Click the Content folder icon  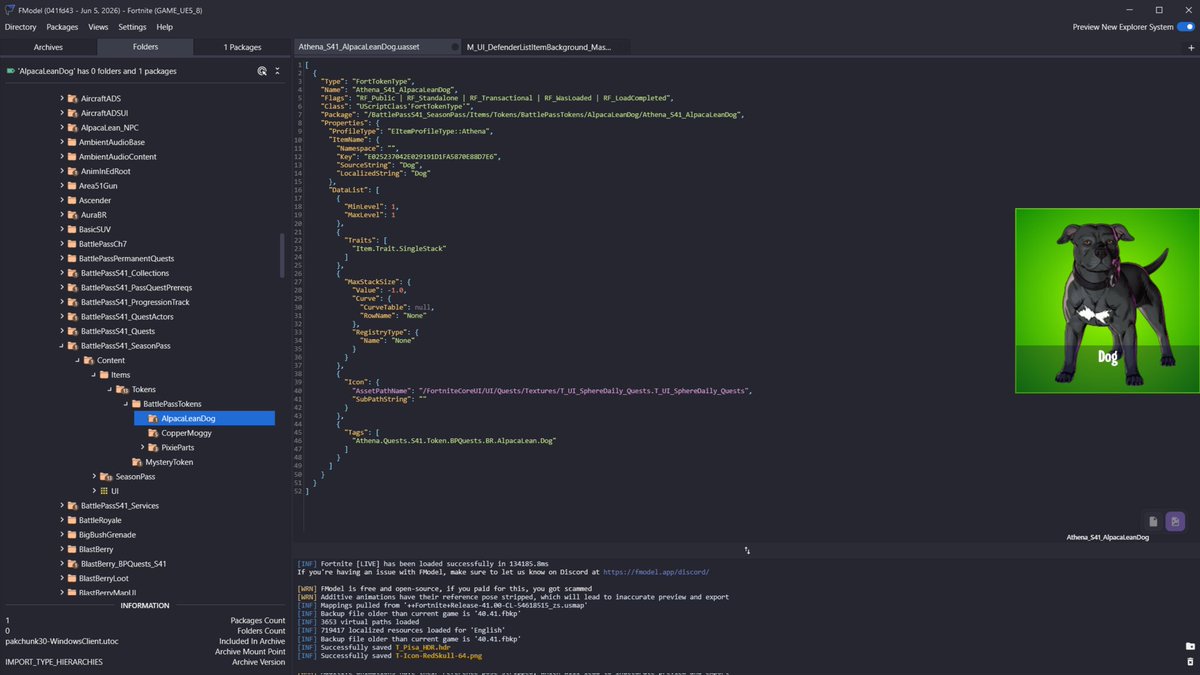coord(88,360)
